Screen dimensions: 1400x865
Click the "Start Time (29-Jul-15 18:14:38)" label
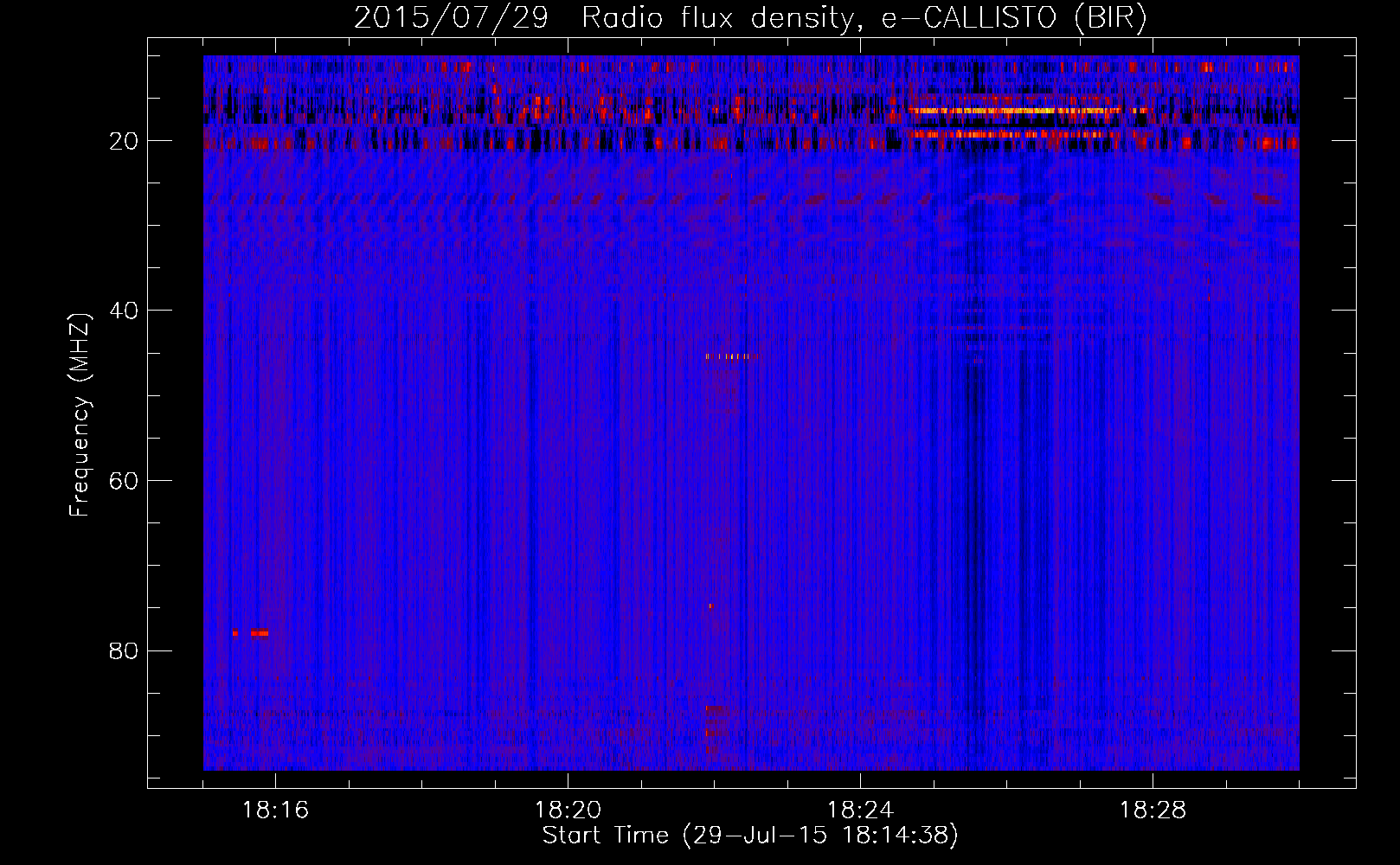click(750, 836)
